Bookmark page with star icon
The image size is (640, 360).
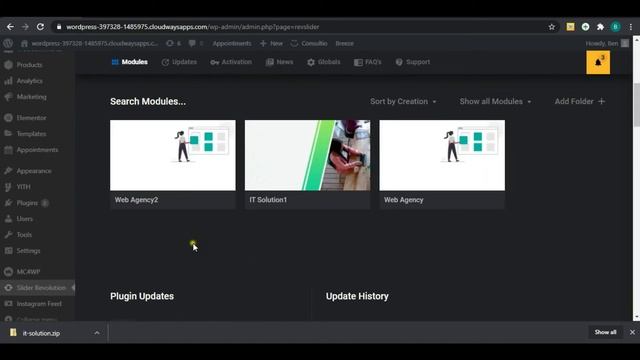tap(552, 27)
